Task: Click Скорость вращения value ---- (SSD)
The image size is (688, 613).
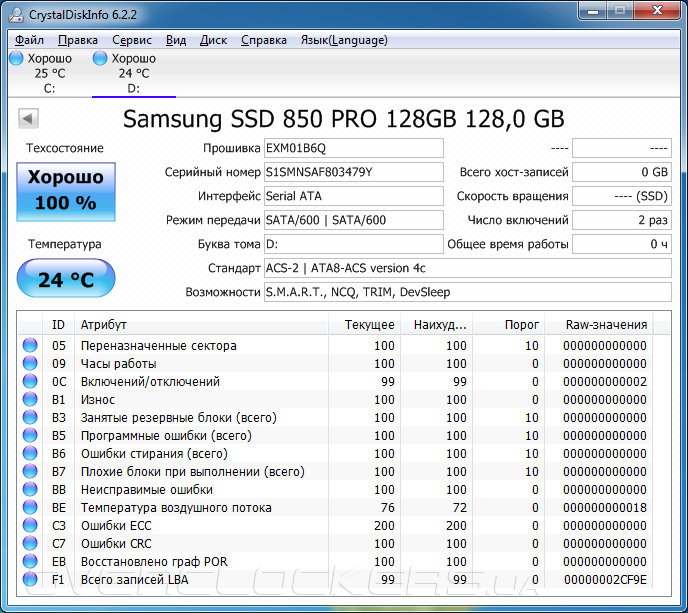Action: click(x=622, y=196)
